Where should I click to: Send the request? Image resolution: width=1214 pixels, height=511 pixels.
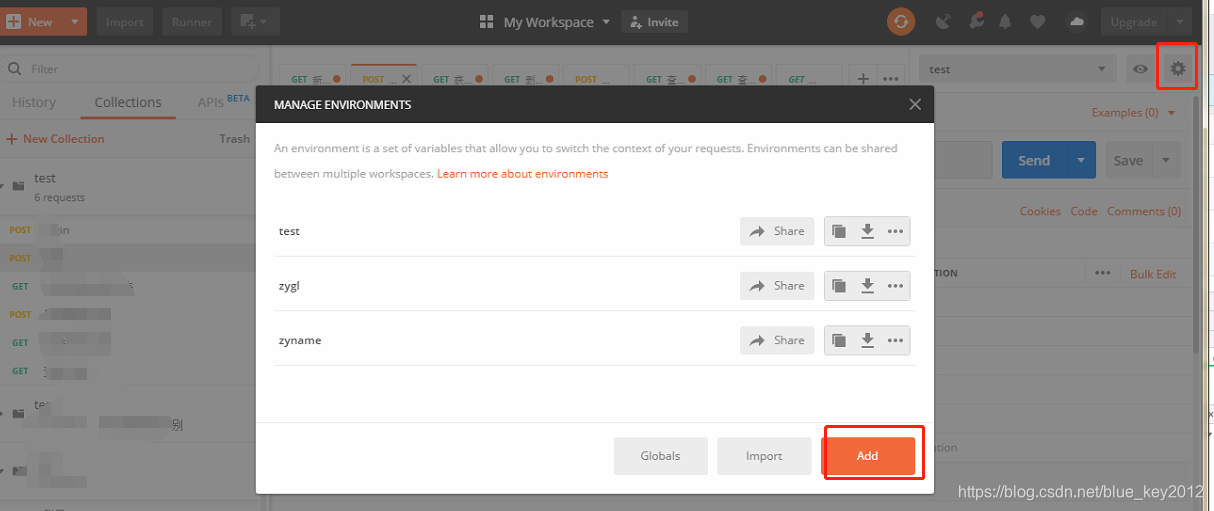pos(1034,160)
